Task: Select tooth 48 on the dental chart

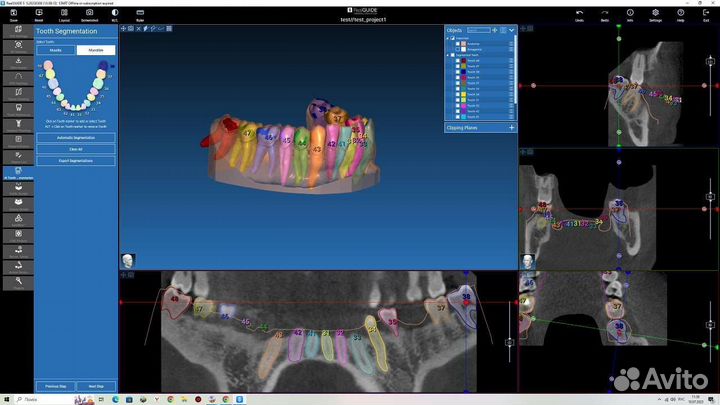Action: tap(48, 66)
